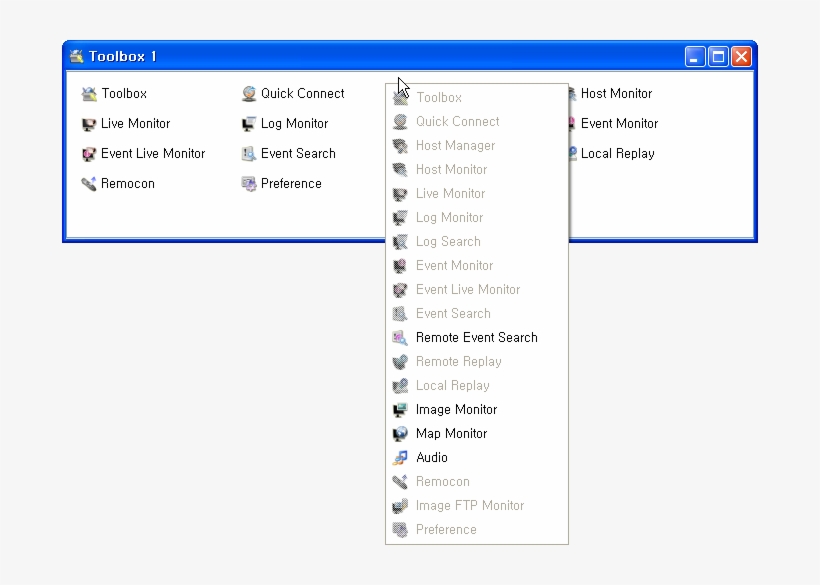The image size is (820, 585).
Task: Choose Remote Event Search from the menu
Action: coord(476,337)
